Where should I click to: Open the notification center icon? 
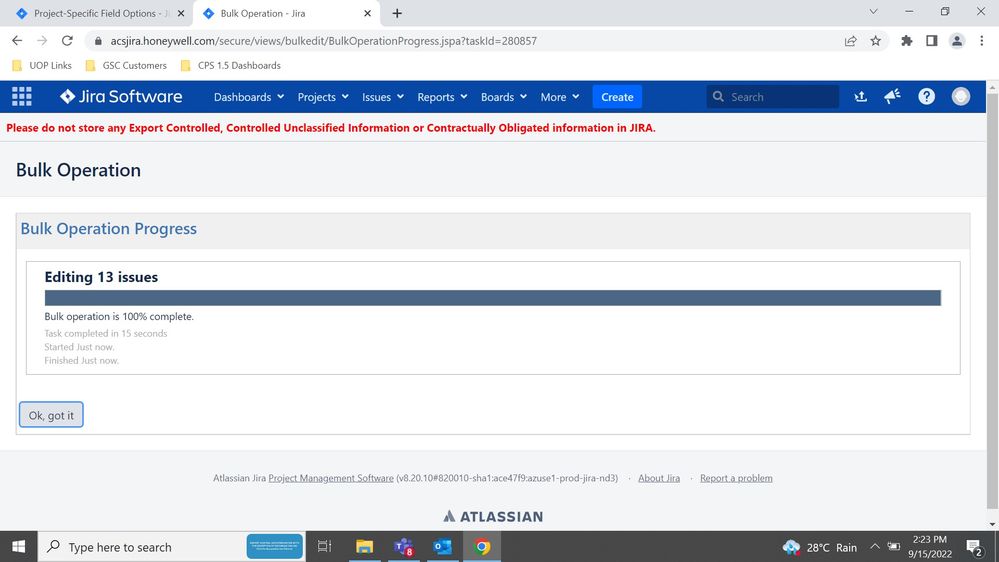(974, 547)
